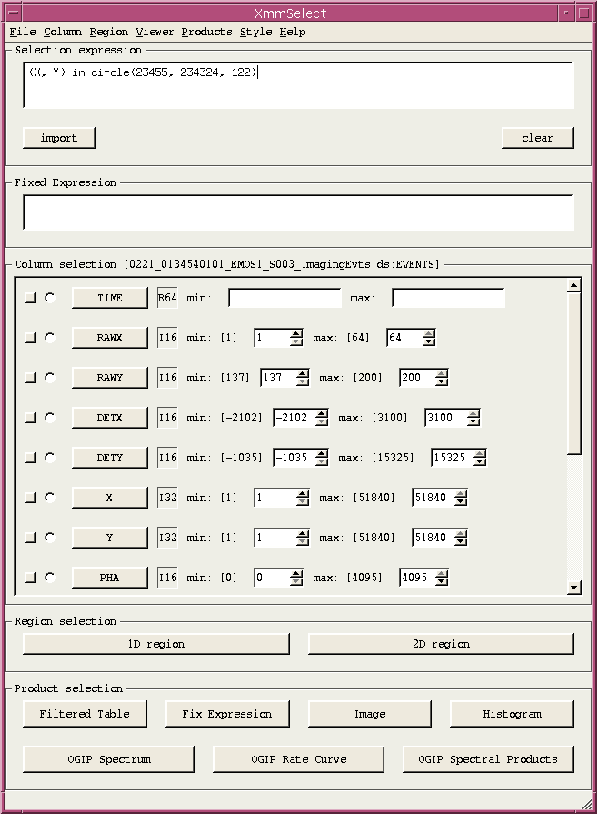Click in the Fixed Expression field
This screenshot has height=814, width=597.
tap(298, 212)
